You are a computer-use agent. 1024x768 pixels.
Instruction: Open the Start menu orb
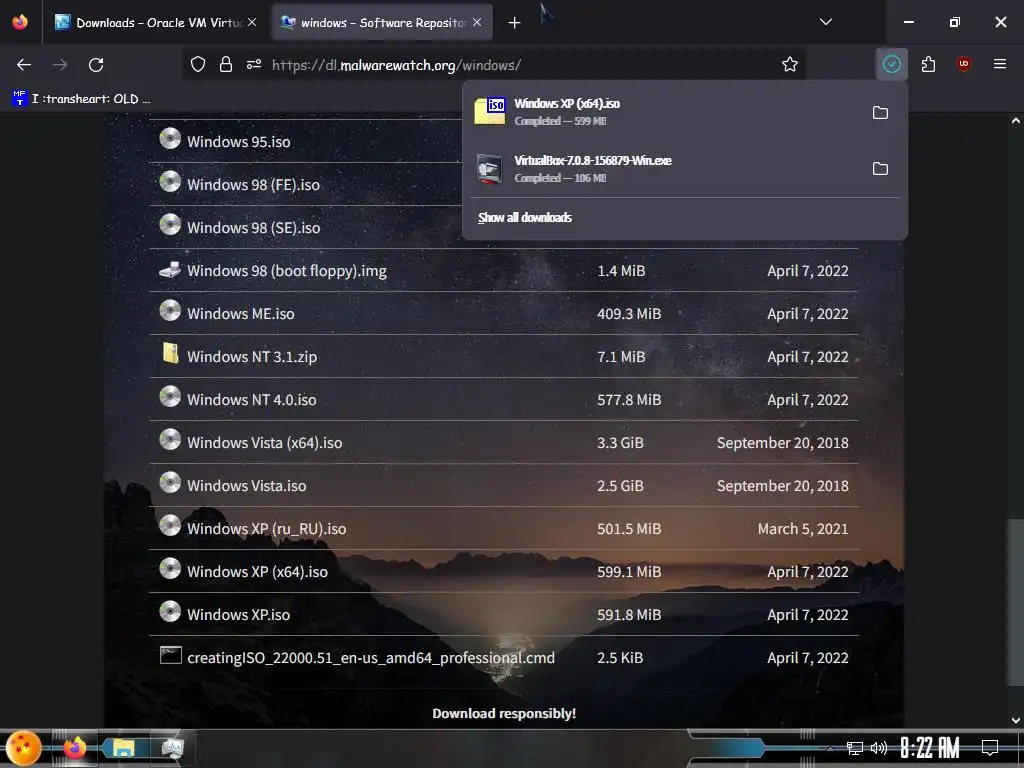tap(24, 748)
